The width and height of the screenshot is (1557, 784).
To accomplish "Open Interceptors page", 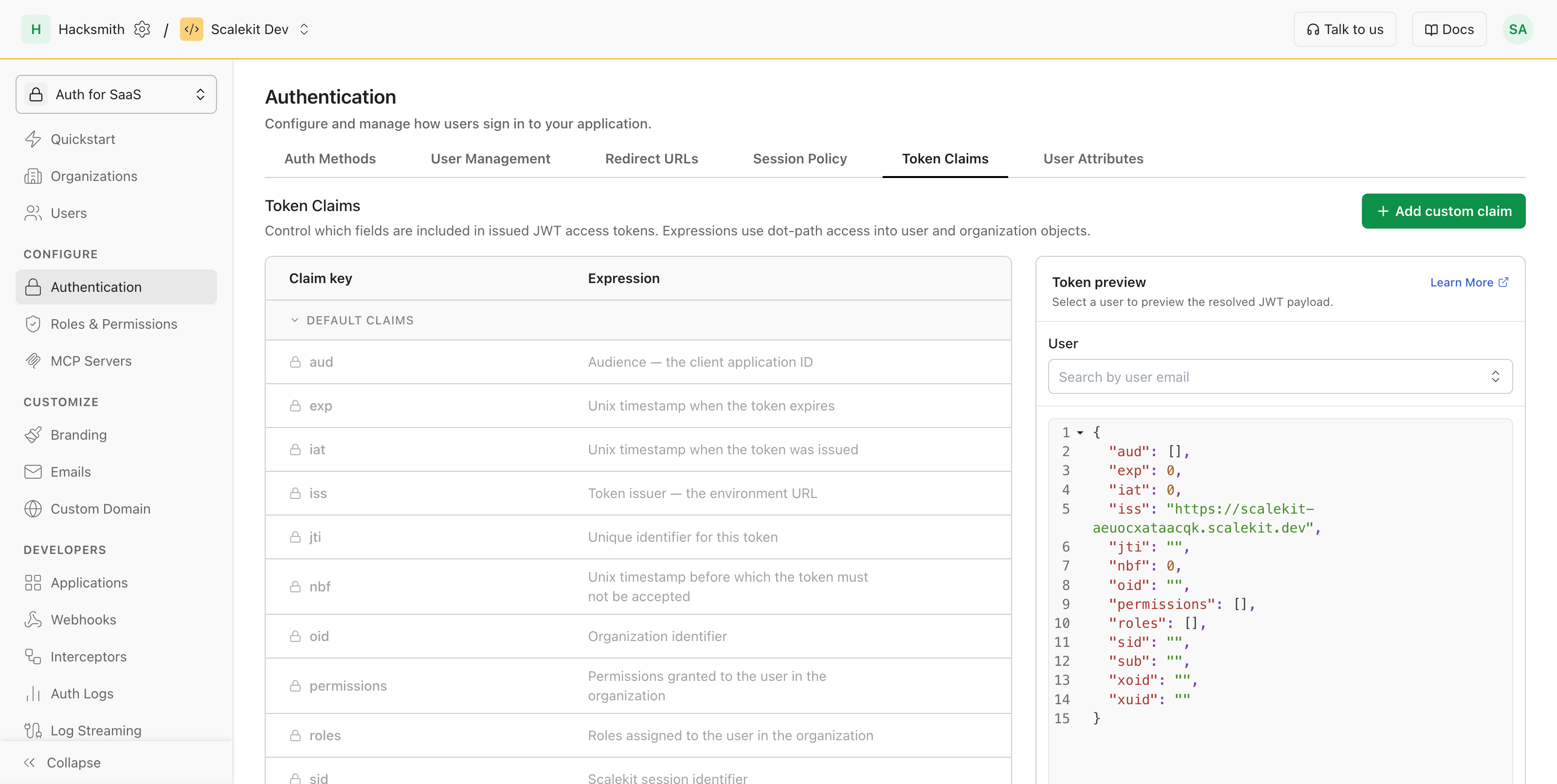I will (116, 657).
